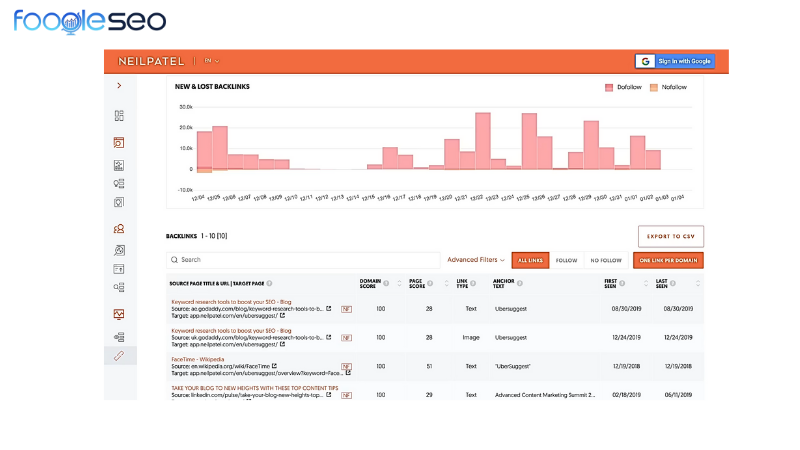This screenshot has width=800, height=450.
Task: Click the people/competitors icon in sidebar
Action: pos(119,229)
